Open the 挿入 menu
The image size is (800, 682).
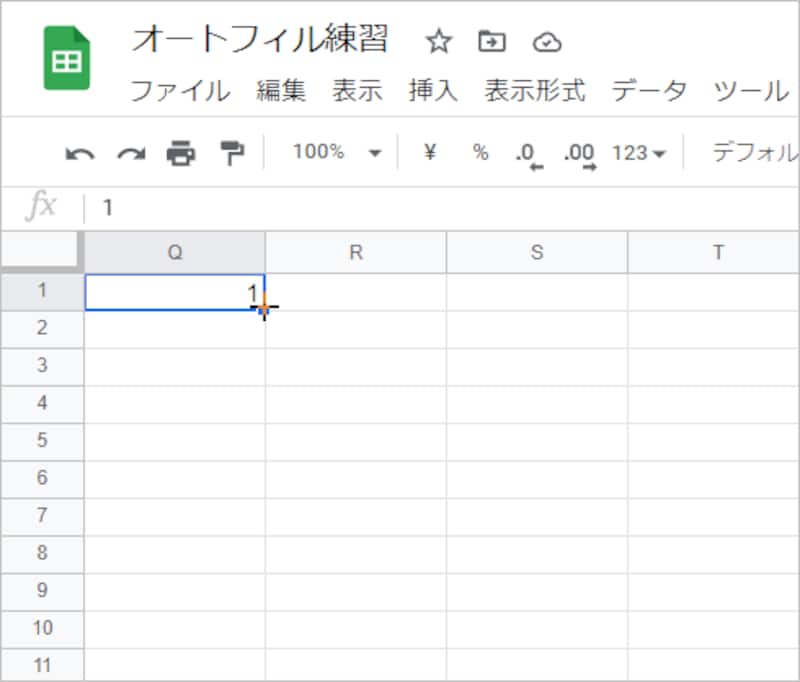(x=432, y=91)
